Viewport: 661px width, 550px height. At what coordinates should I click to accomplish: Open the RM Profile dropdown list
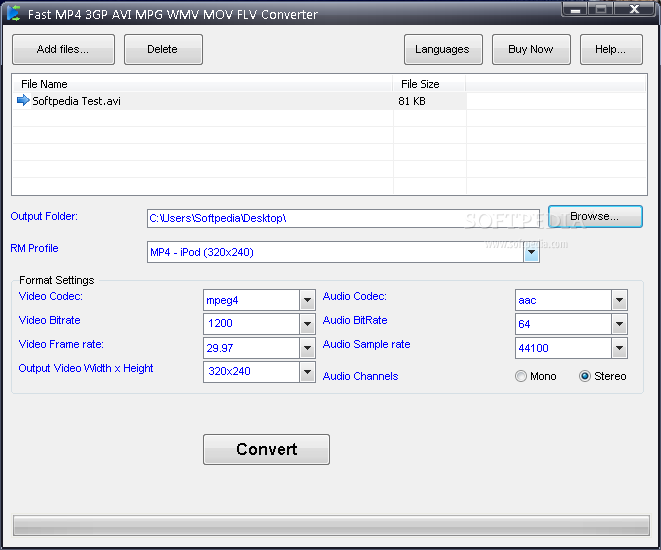[x=531, y=252]
